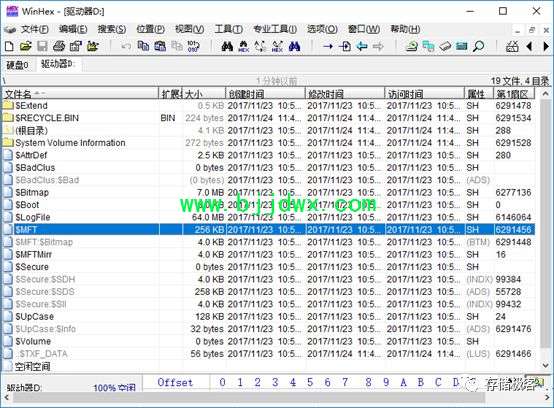Click the Go to offset arrow icon
The image size is (554, 408).
(x=328, y=46)
